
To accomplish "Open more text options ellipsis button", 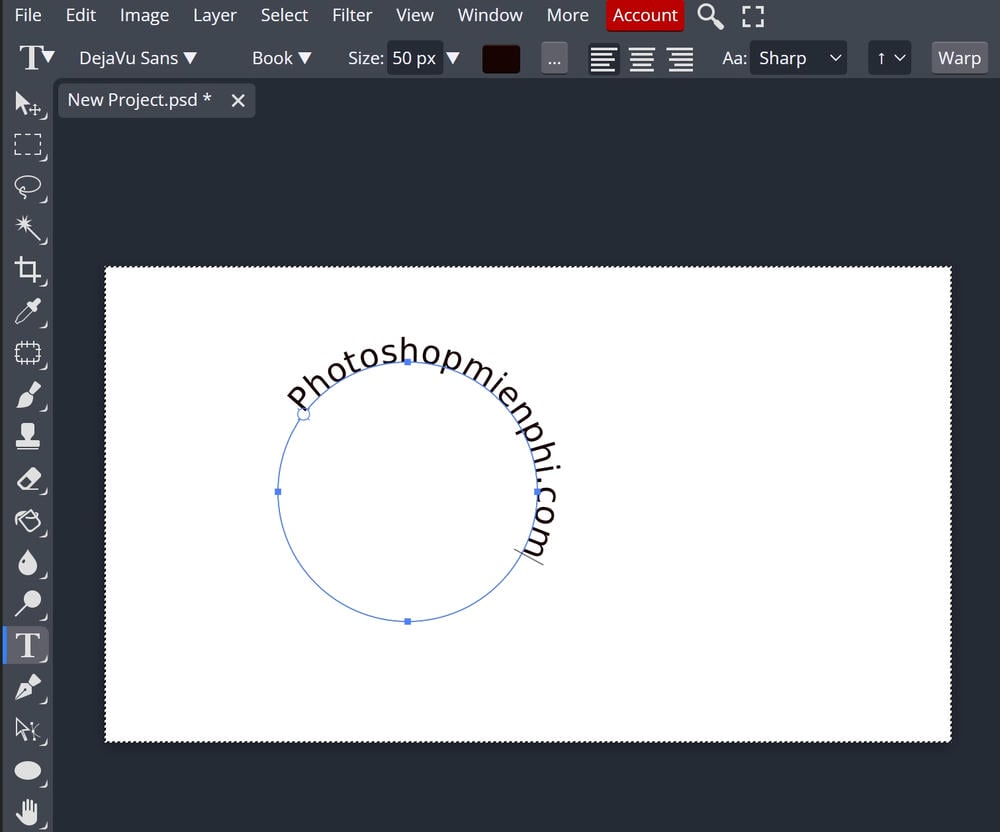I will point(554,59).
